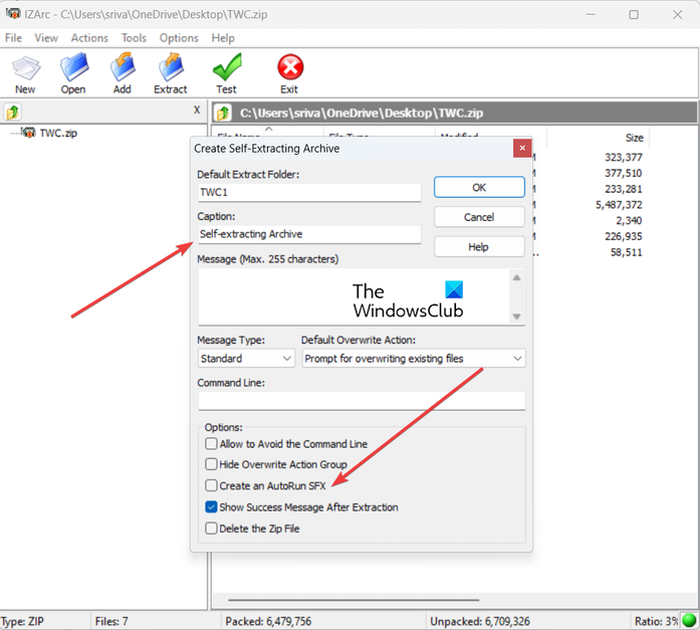Open the Help menu

223,38
